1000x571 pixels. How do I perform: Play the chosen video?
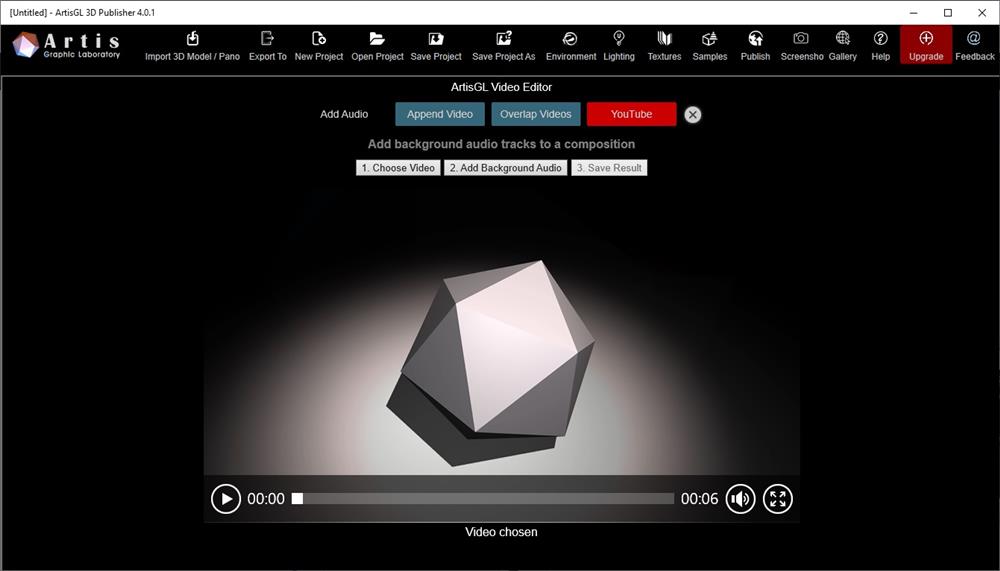point(226,499)
